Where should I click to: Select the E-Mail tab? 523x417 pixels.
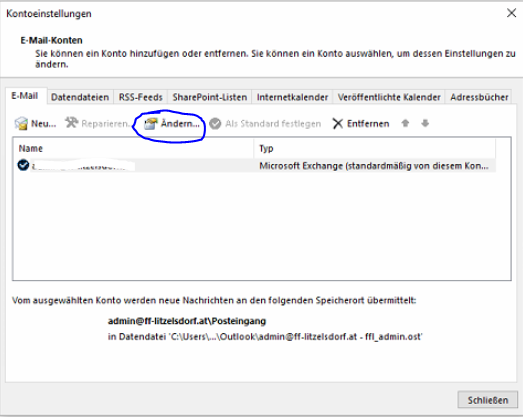click(25, 96)
